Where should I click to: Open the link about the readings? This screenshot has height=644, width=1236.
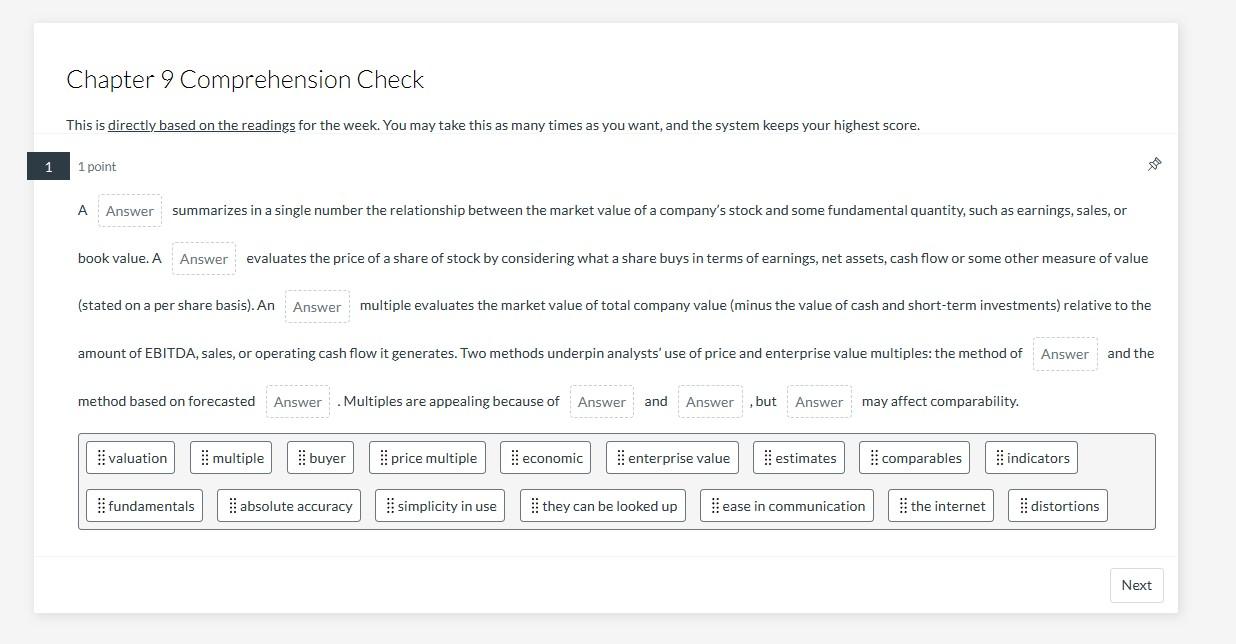[x=200, y=124]
